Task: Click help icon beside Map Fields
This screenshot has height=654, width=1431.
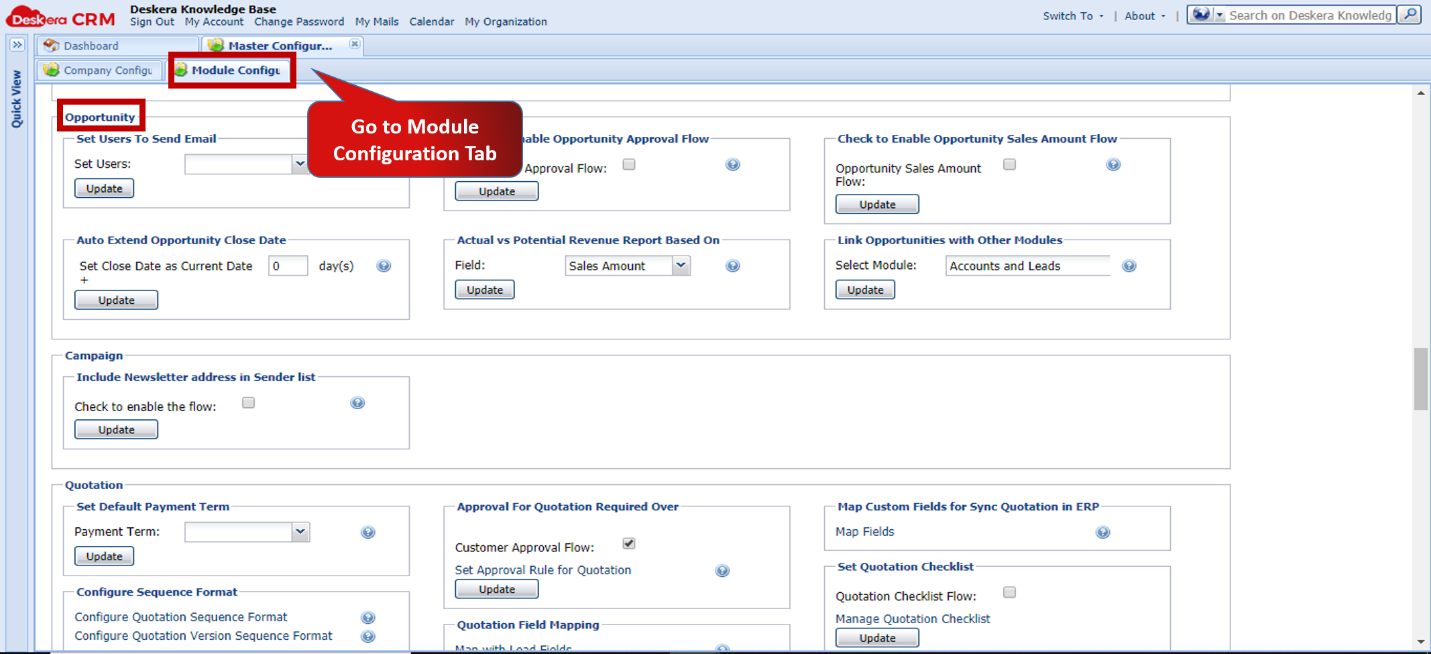Action: coord(1103,532)
